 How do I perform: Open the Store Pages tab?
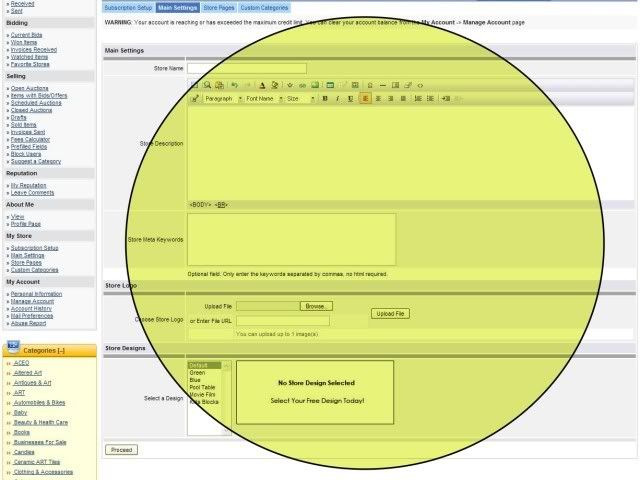pos(219,8)
